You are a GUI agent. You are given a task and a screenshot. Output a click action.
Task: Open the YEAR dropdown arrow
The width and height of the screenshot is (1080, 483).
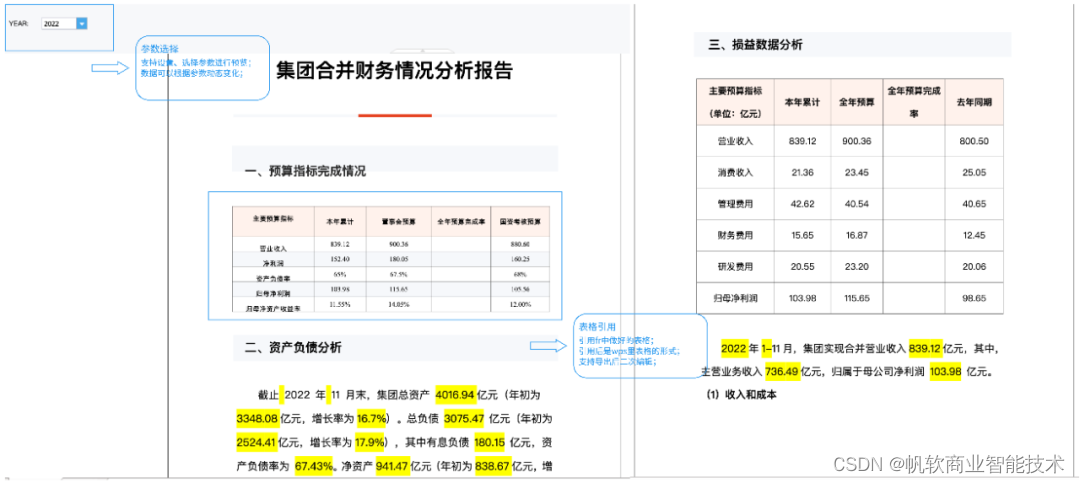(x=82, y=23)
